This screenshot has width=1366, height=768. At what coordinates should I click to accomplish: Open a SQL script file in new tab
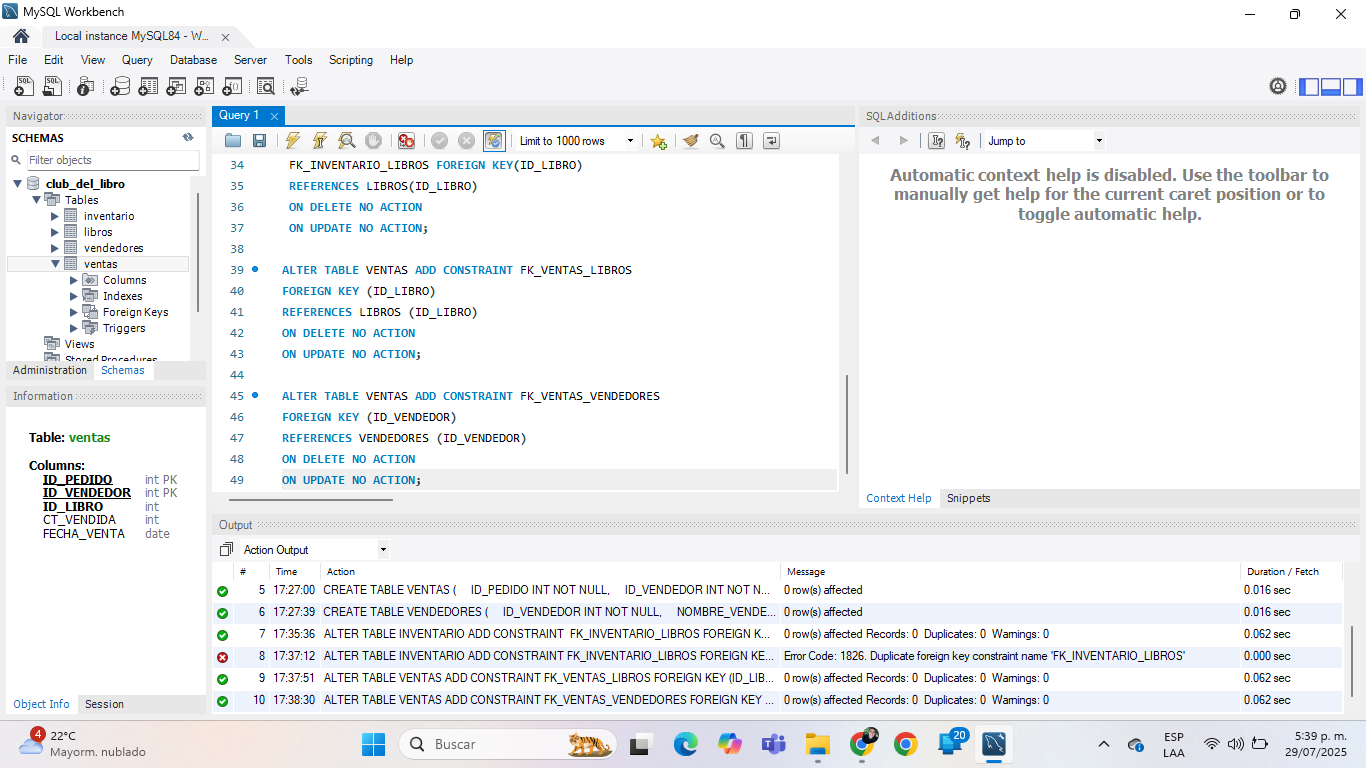coord(52,87)
